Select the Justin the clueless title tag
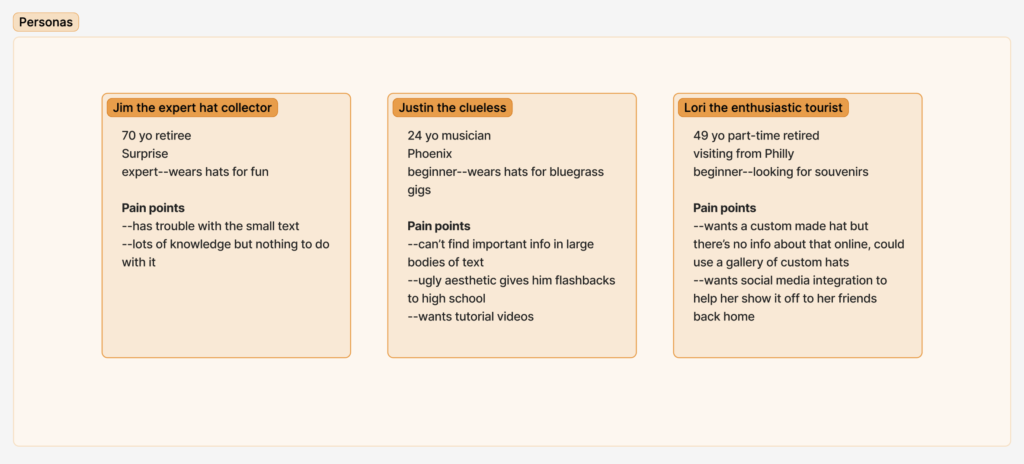 [x=453, y=107]
